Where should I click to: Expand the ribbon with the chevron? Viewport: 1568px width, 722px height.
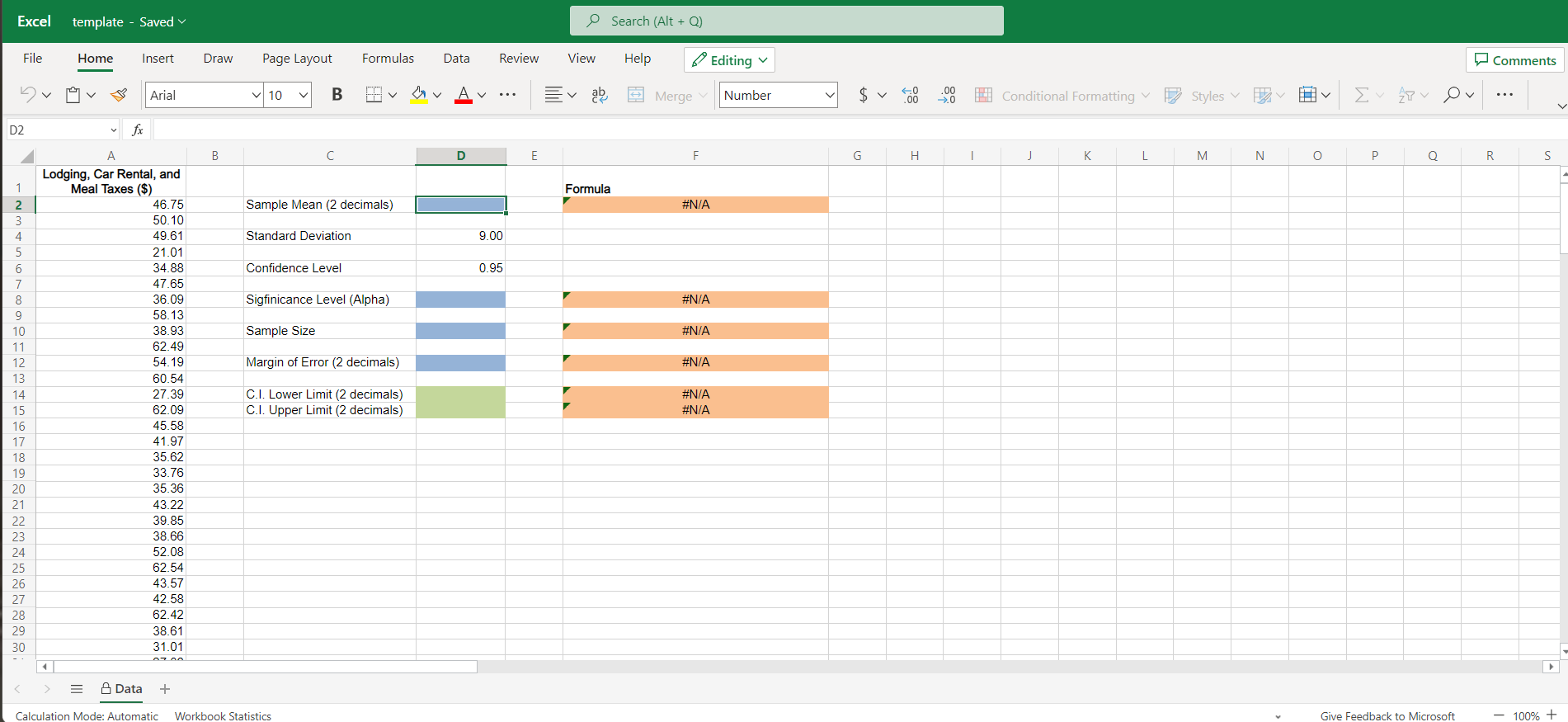click(x=1561, y=106)
